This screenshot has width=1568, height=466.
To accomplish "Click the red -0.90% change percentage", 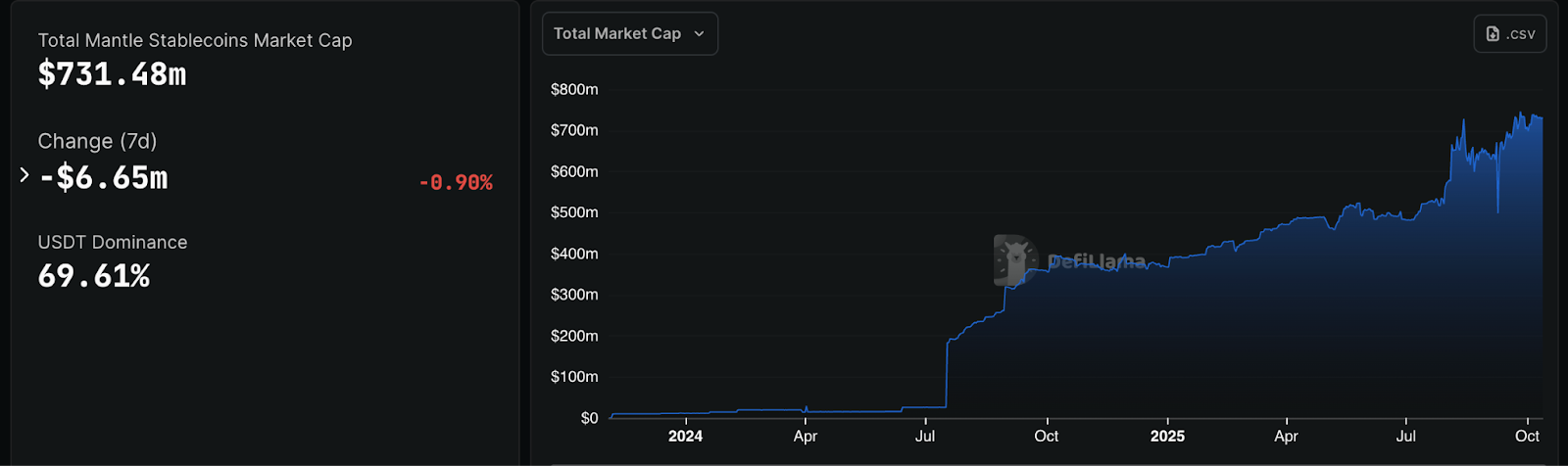I will [456, 182].
